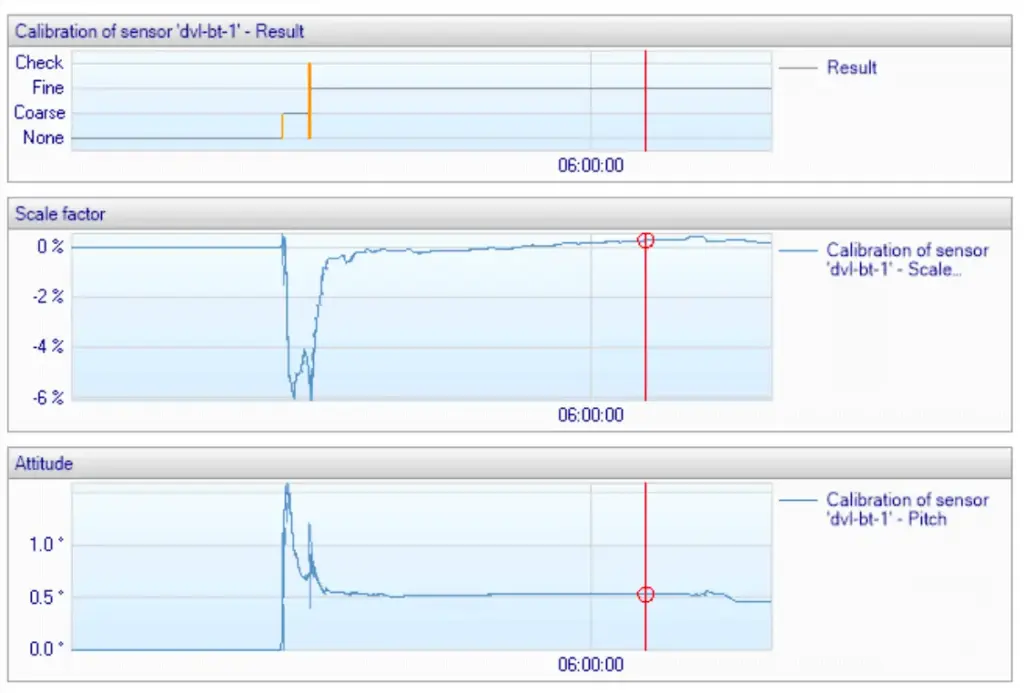
Task: Select the 'Scale factor' panel title bar
Action: (60, 214)
